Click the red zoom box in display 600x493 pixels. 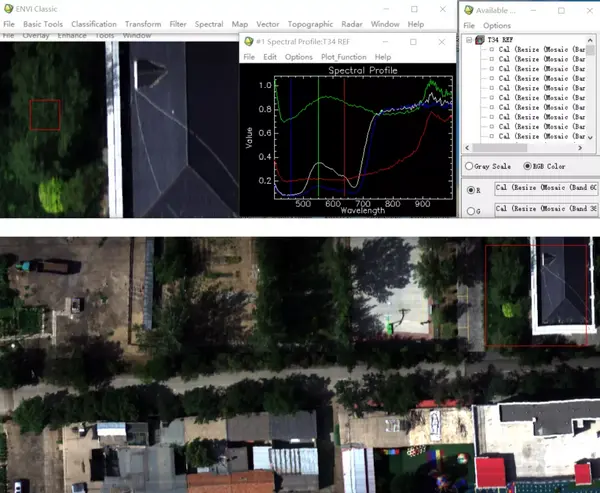tap(45, 115)
